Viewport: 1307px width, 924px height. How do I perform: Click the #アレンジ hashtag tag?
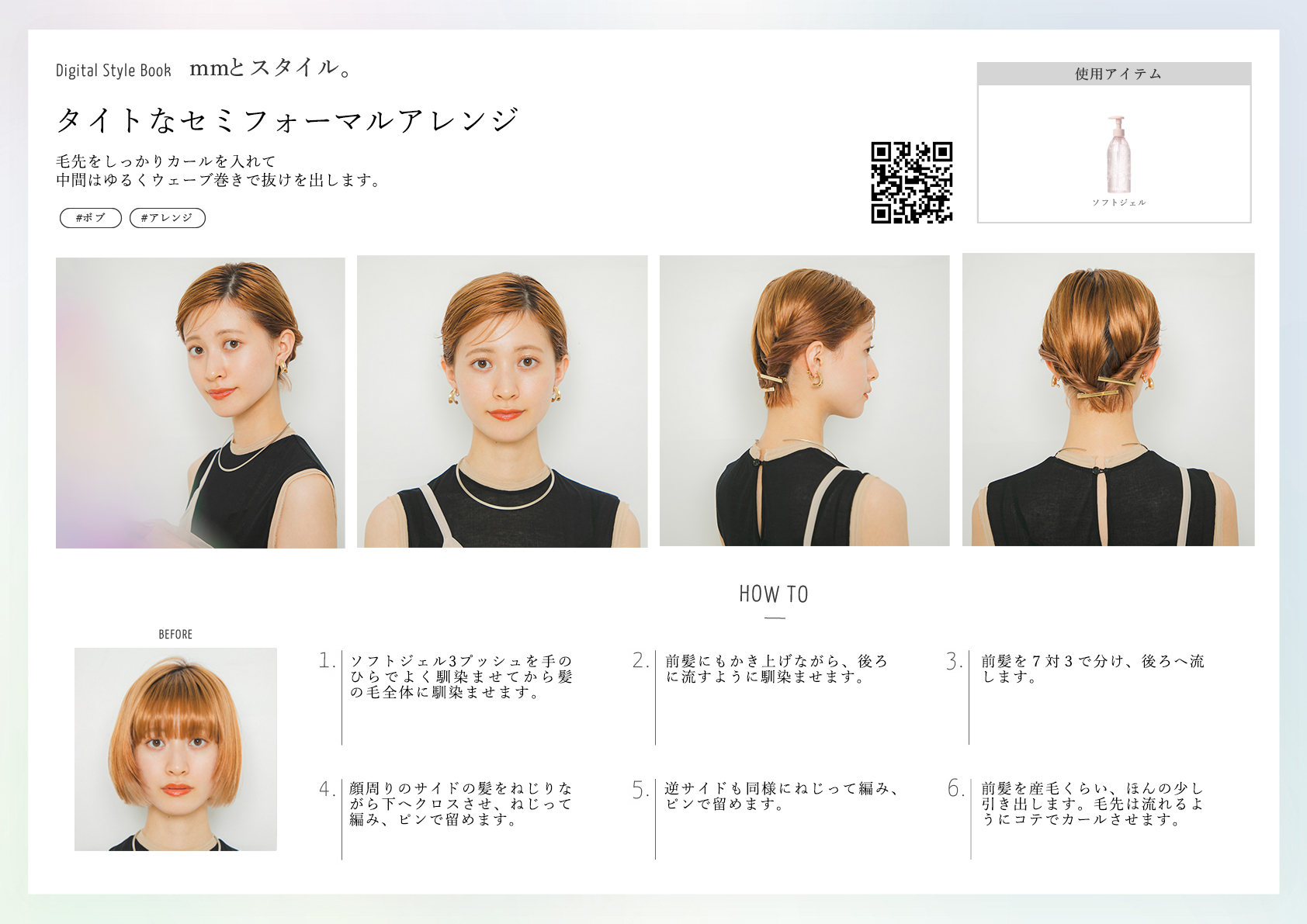pos(167,218)
